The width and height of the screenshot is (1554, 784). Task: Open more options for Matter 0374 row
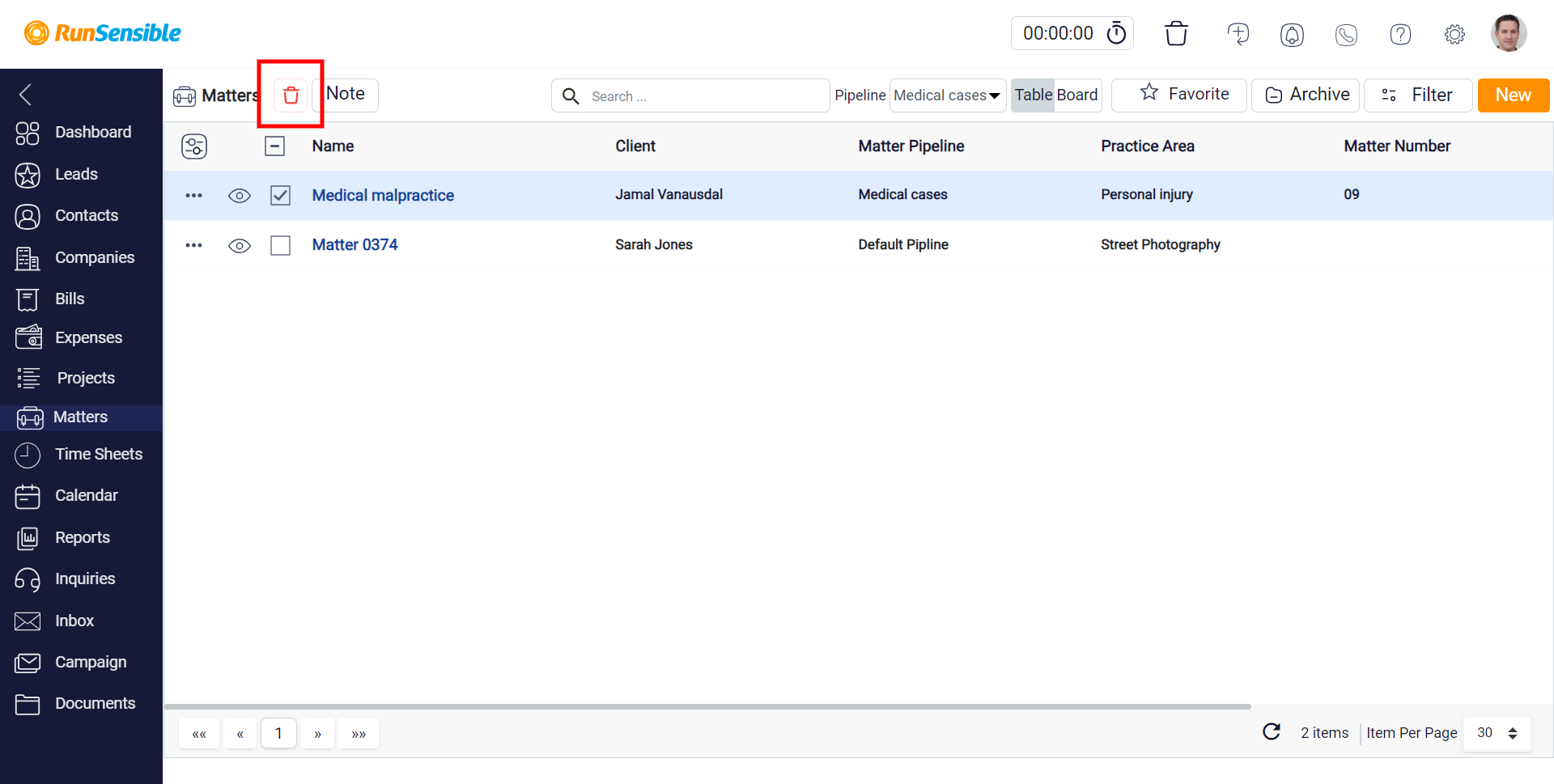pos(193,245)
